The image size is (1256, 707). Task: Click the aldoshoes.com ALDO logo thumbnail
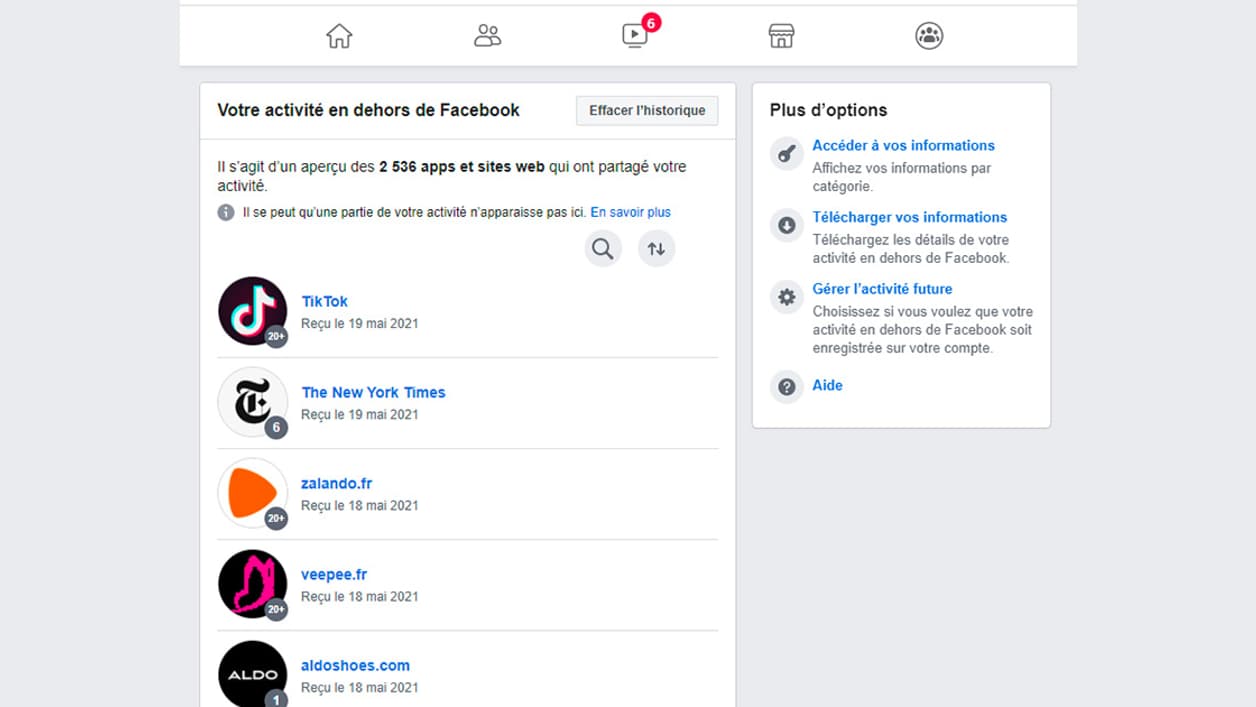tap(252, 673)
